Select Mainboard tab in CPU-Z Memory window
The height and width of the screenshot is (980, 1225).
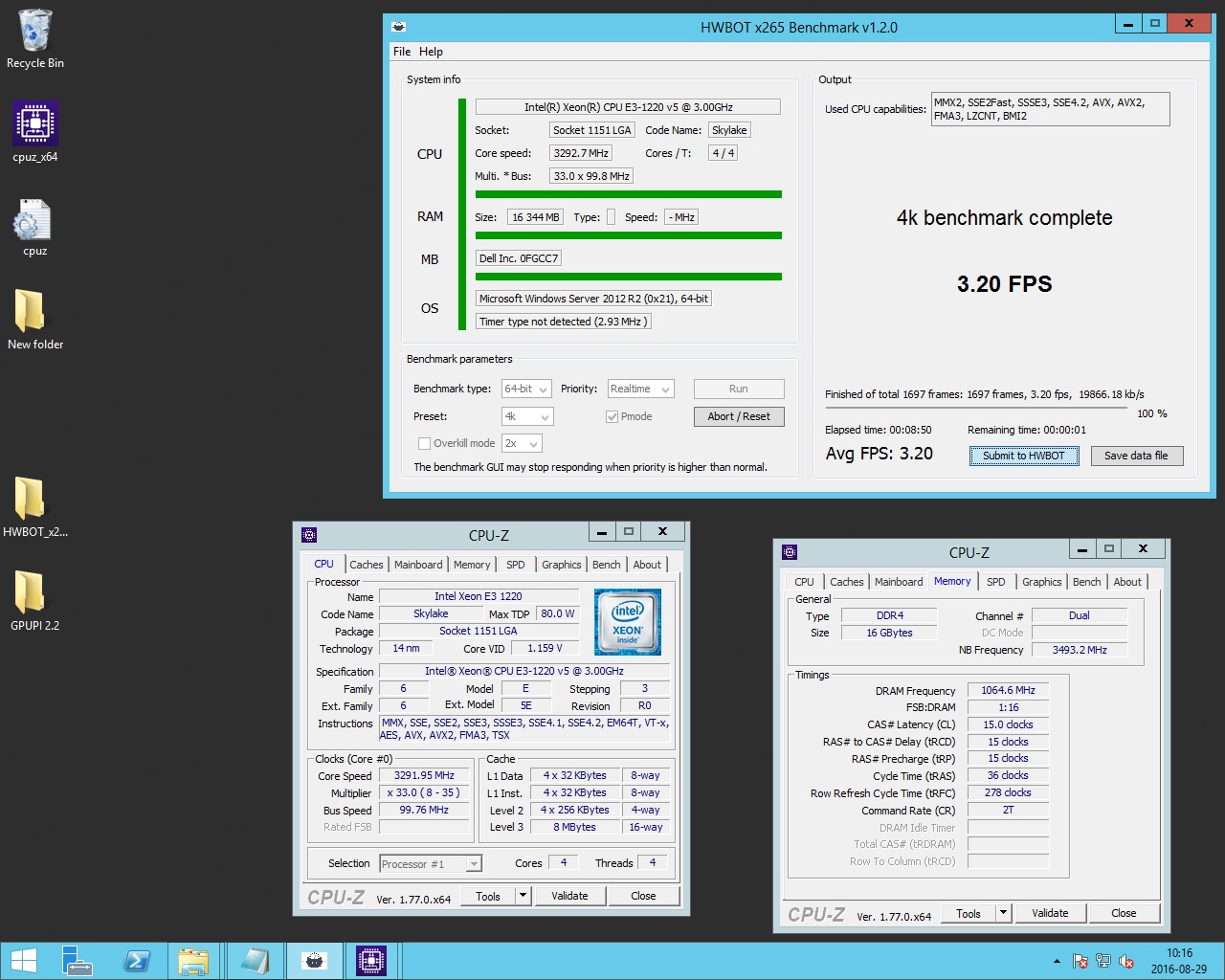tap(899, 582)
